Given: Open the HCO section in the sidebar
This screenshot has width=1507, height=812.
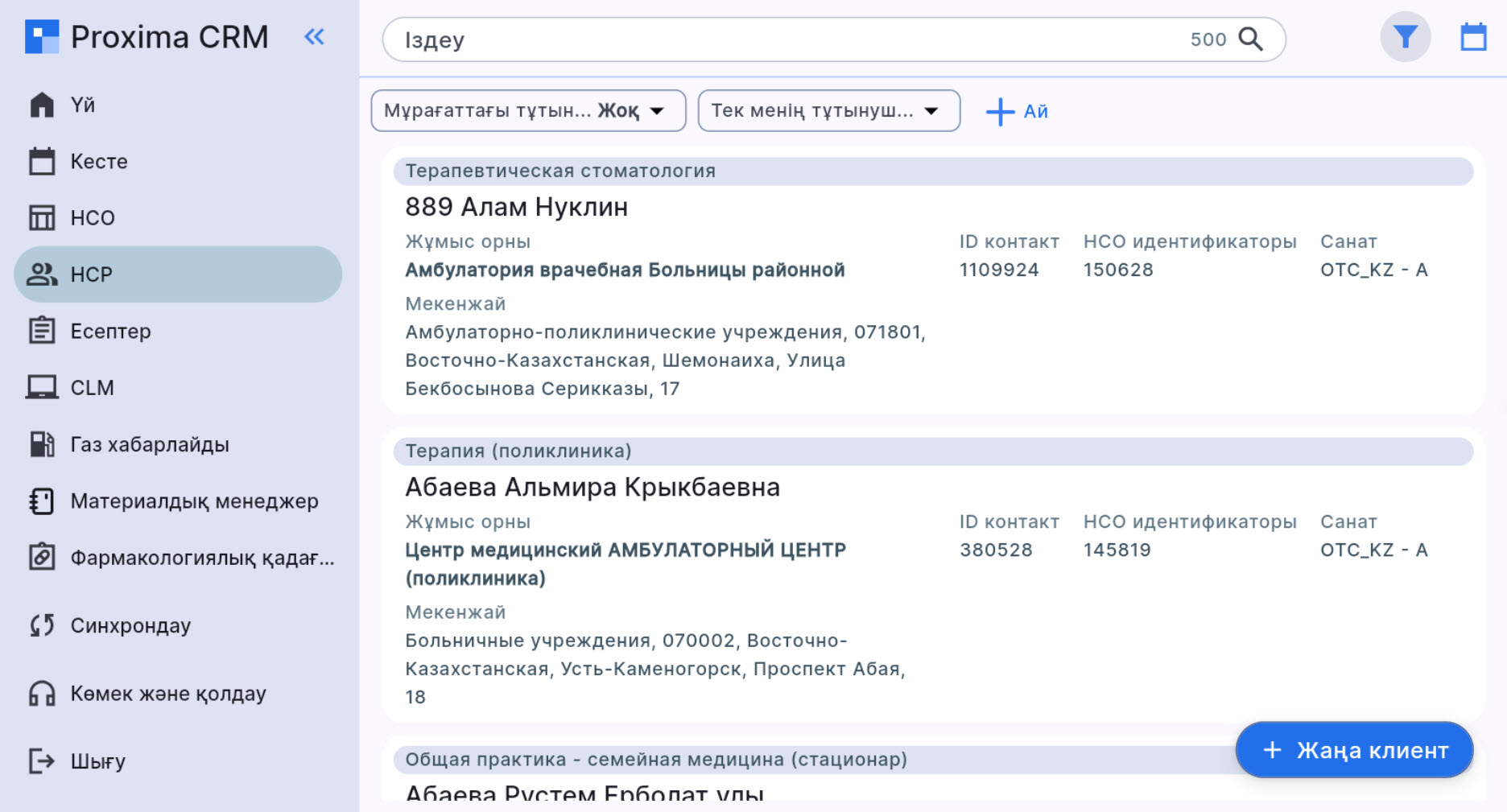Looking at the screenshot, I should pyautogui.click(x=92, y=218).
